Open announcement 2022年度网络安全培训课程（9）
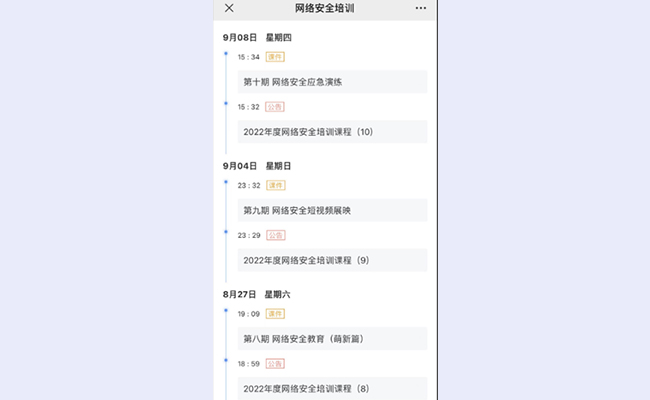The width and height of the screenshot is (650, 400). click(x=333, y=260)
